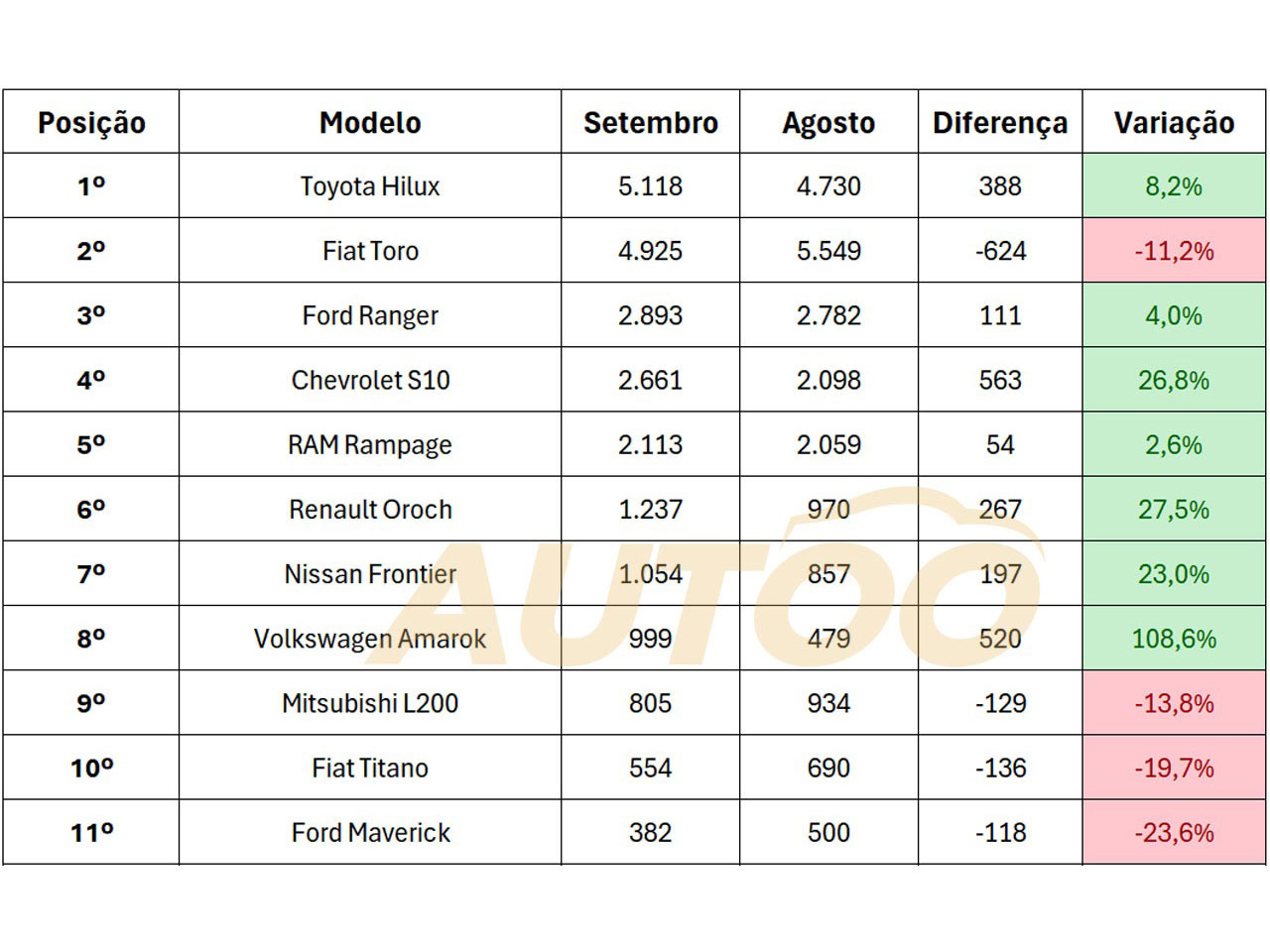Screen dimensions: 1270x952
Task: Select the Renault Oroch cell
Action: (370, 509)
